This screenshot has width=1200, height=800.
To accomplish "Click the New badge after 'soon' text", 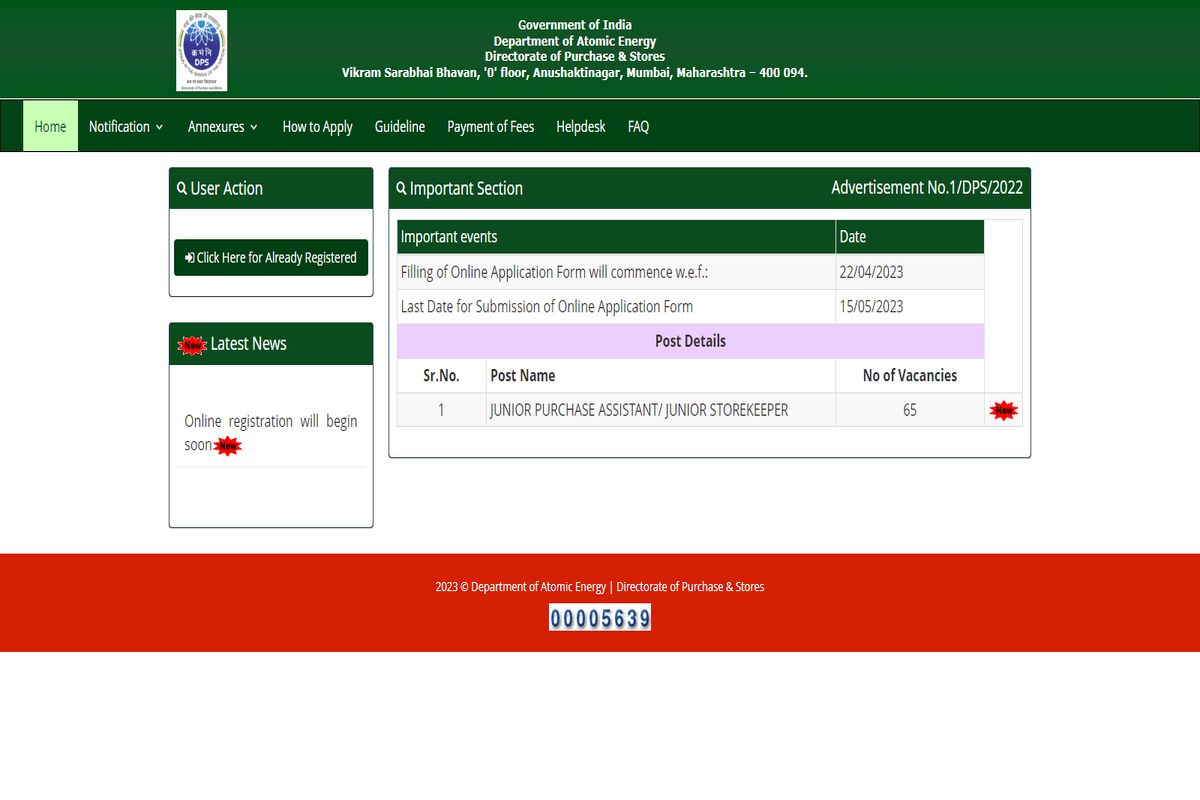I will click(229, 446).
